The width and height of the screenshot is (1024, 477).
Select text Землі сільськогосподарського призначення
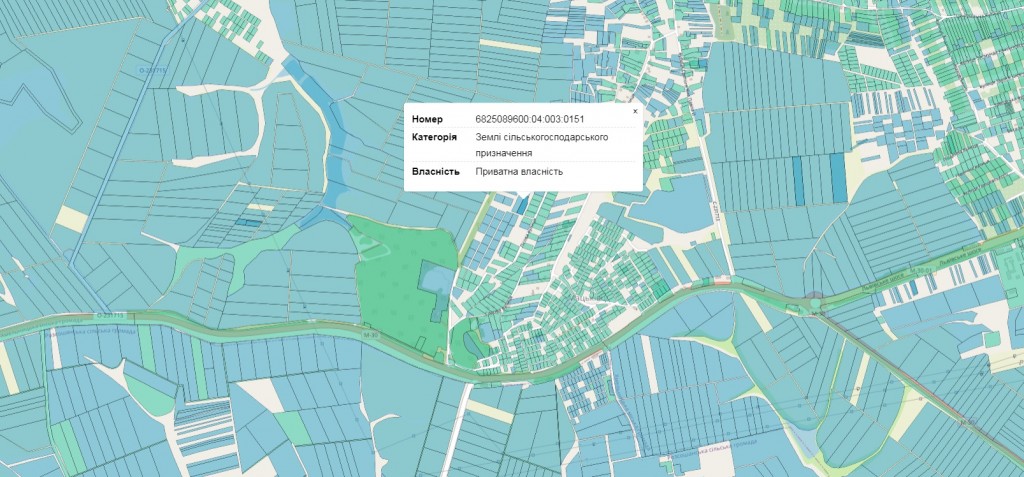click(x=542, y=145)
